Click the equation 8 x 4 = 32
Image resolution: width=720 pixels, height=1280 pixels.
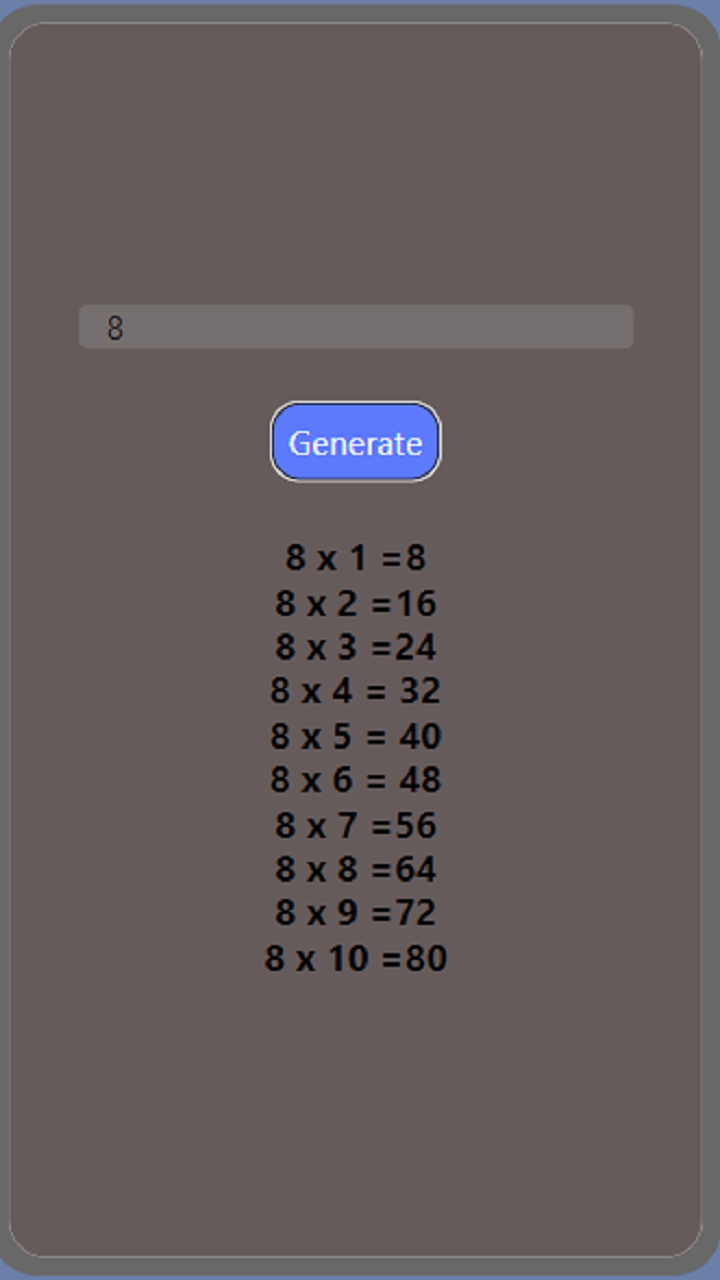point(355,691)
